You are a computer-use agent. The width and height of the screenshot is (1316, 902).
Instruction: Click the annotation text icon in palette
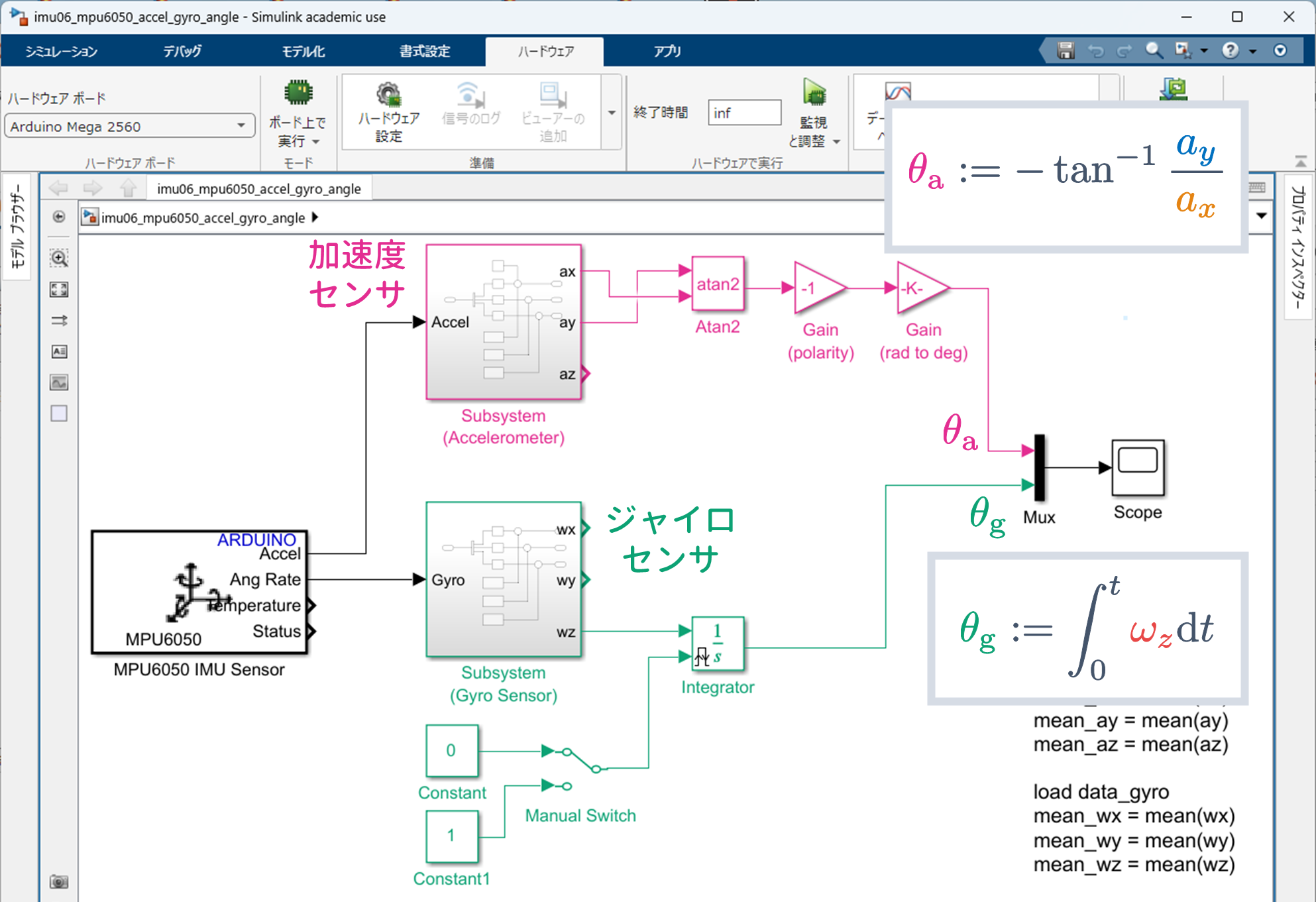coord(59,351)
